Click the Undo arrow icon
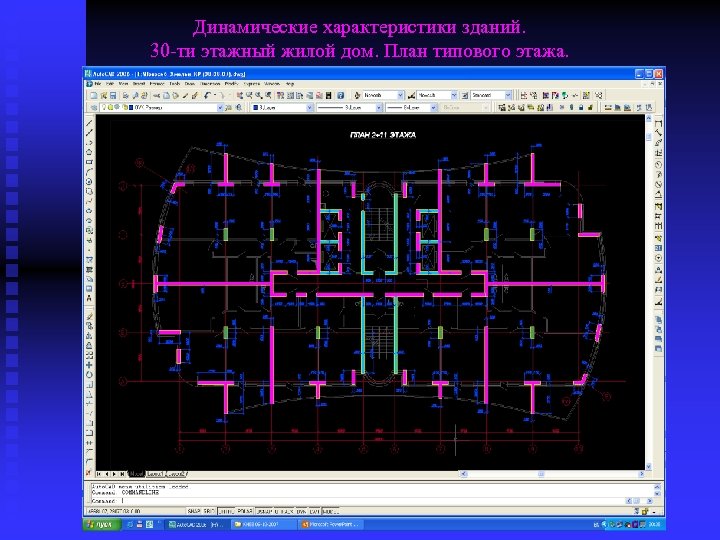Screen dimensions: 720x540 [207, 95]
